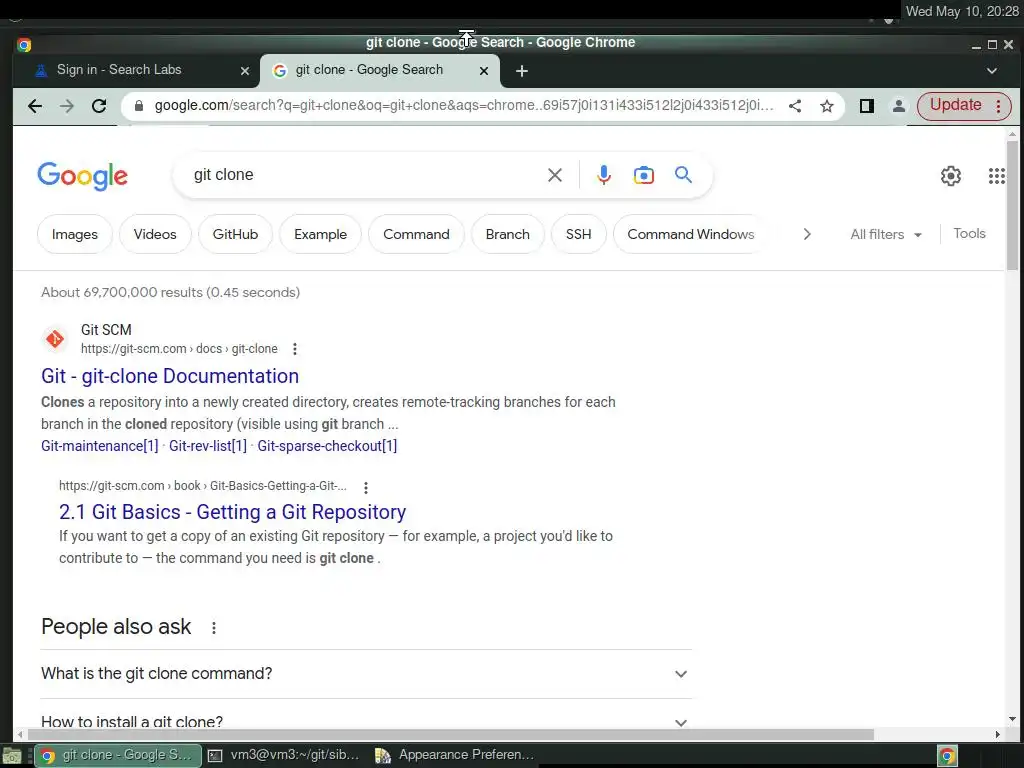Expand 'What is the git clone command?'
1024x768 pixels.
[x=366, y=674]
